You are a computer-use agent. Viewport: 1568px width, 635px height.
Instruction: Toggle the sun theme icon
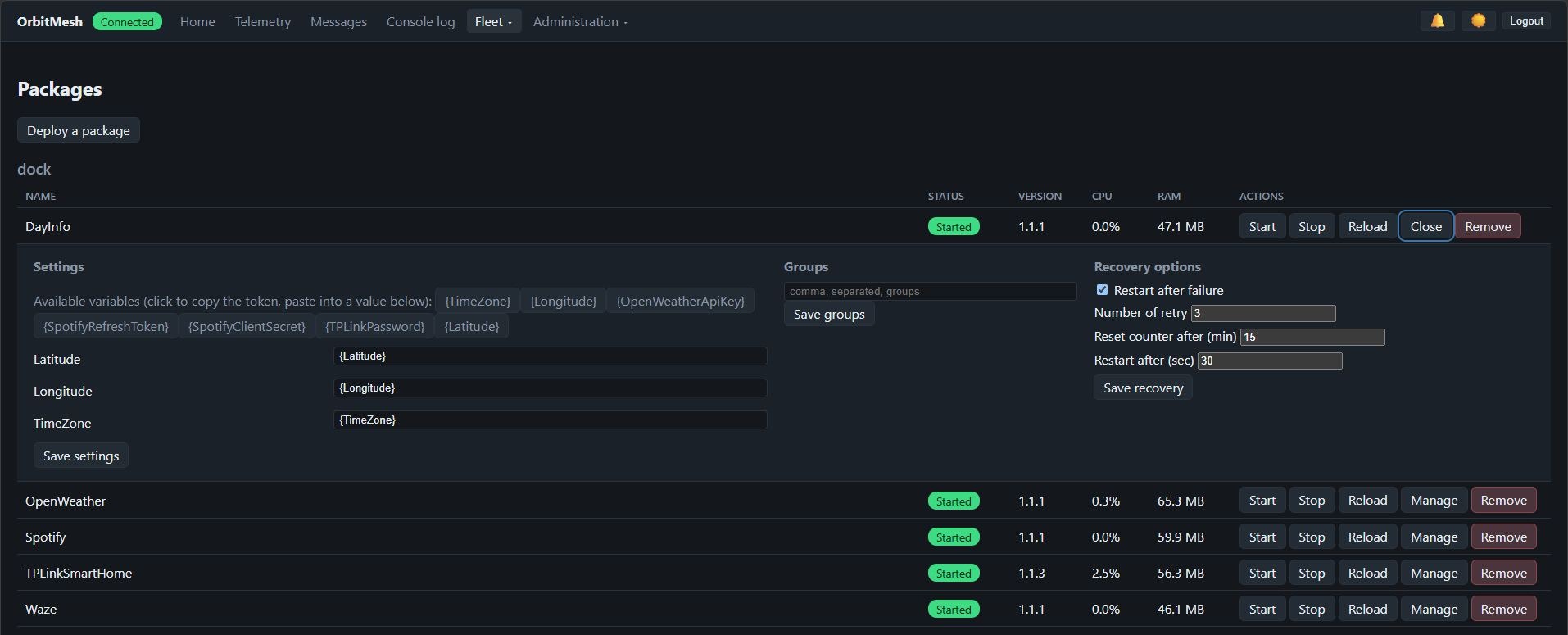1478,21
